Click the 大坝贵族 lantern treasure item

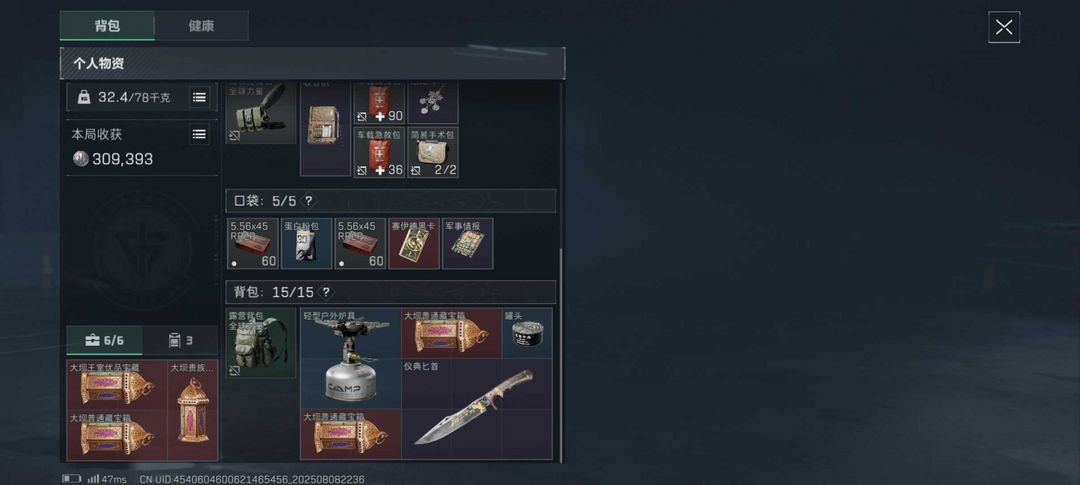193,410
